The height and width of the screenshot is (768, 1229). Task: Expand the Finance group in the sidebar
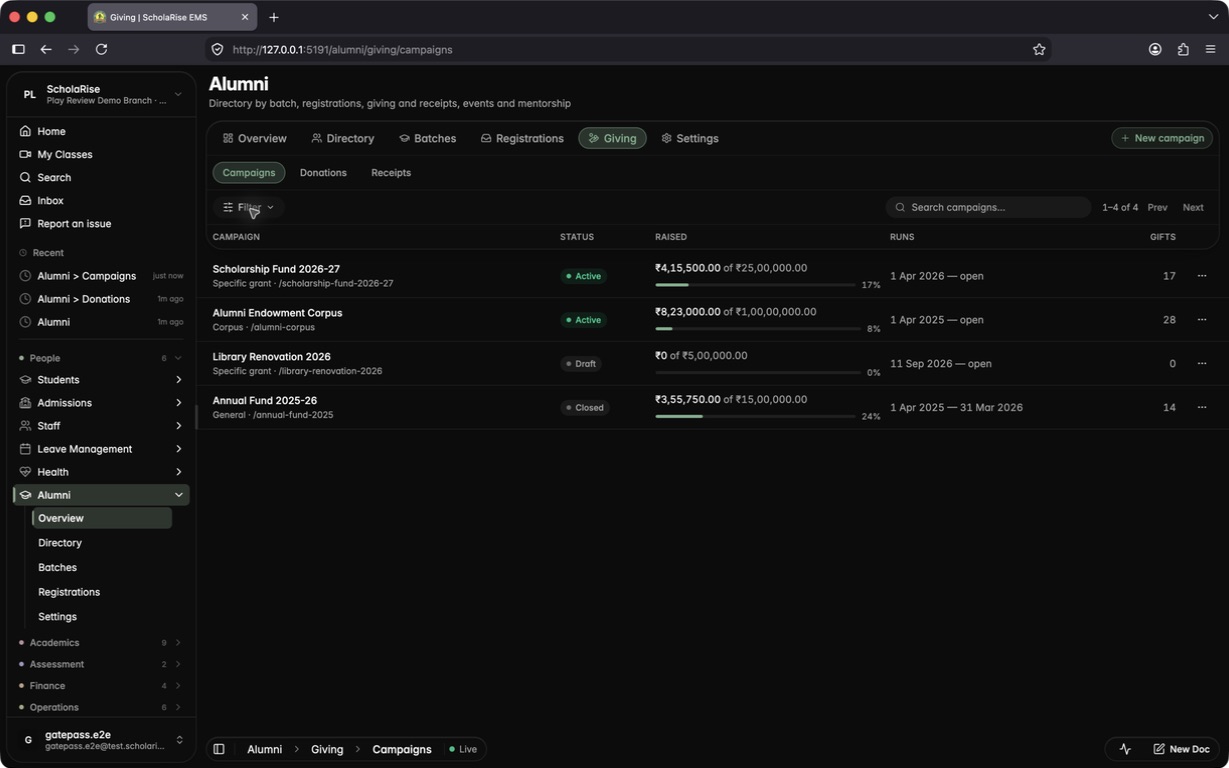[x=101, y=686]
